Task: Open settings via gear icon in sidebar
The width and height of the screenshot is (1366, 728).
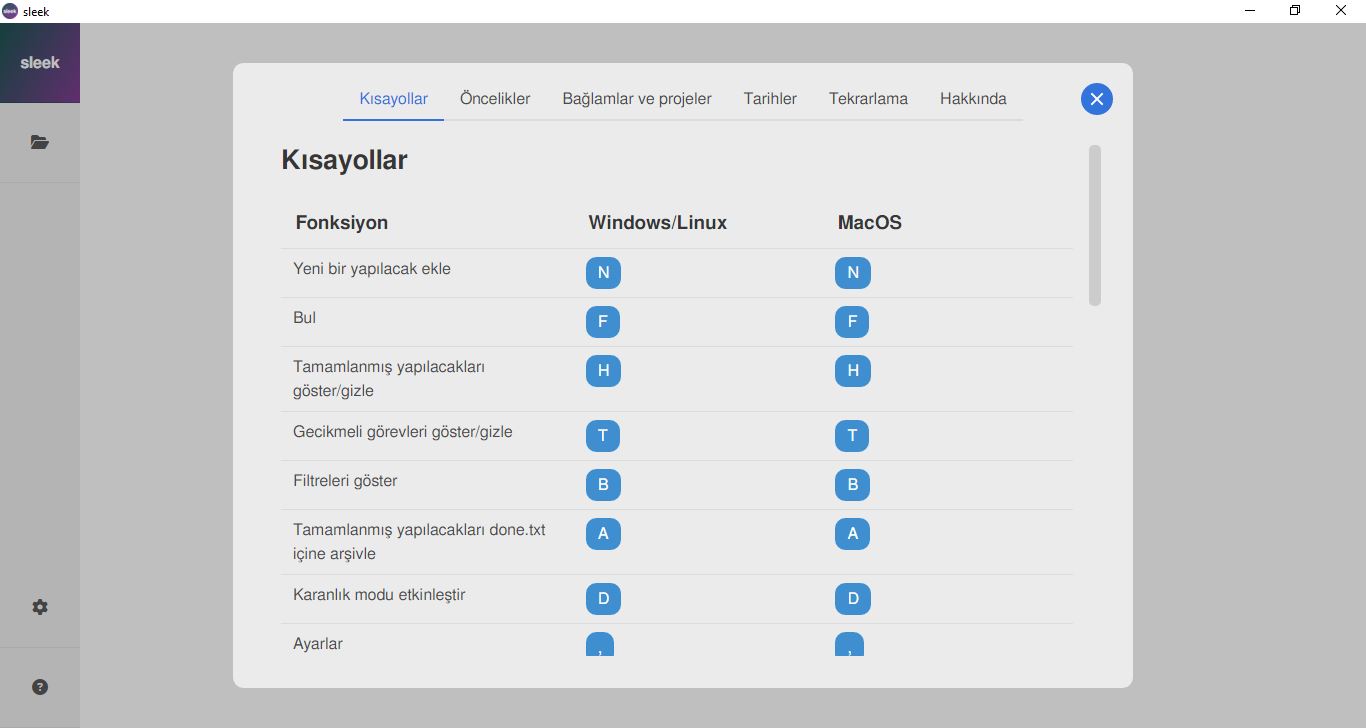Action: pyautogui.click(x=40, y=607)
